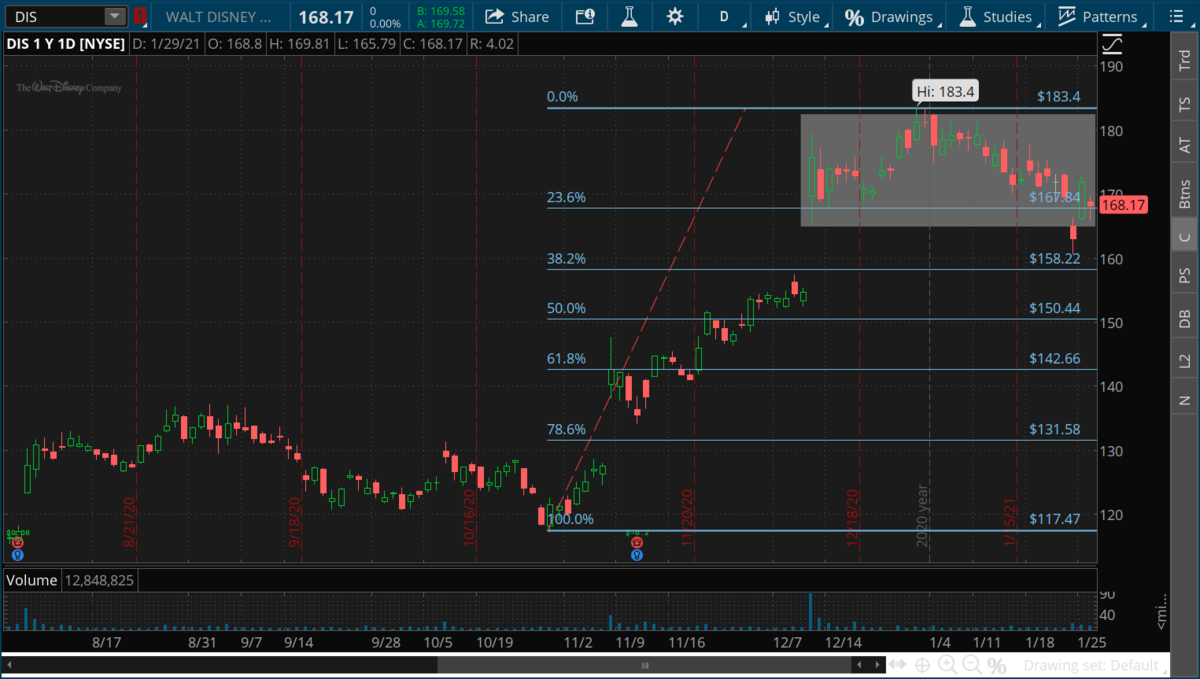Click the crosshair pan icon
The image size is (1200, 679).
pos(922,665)
